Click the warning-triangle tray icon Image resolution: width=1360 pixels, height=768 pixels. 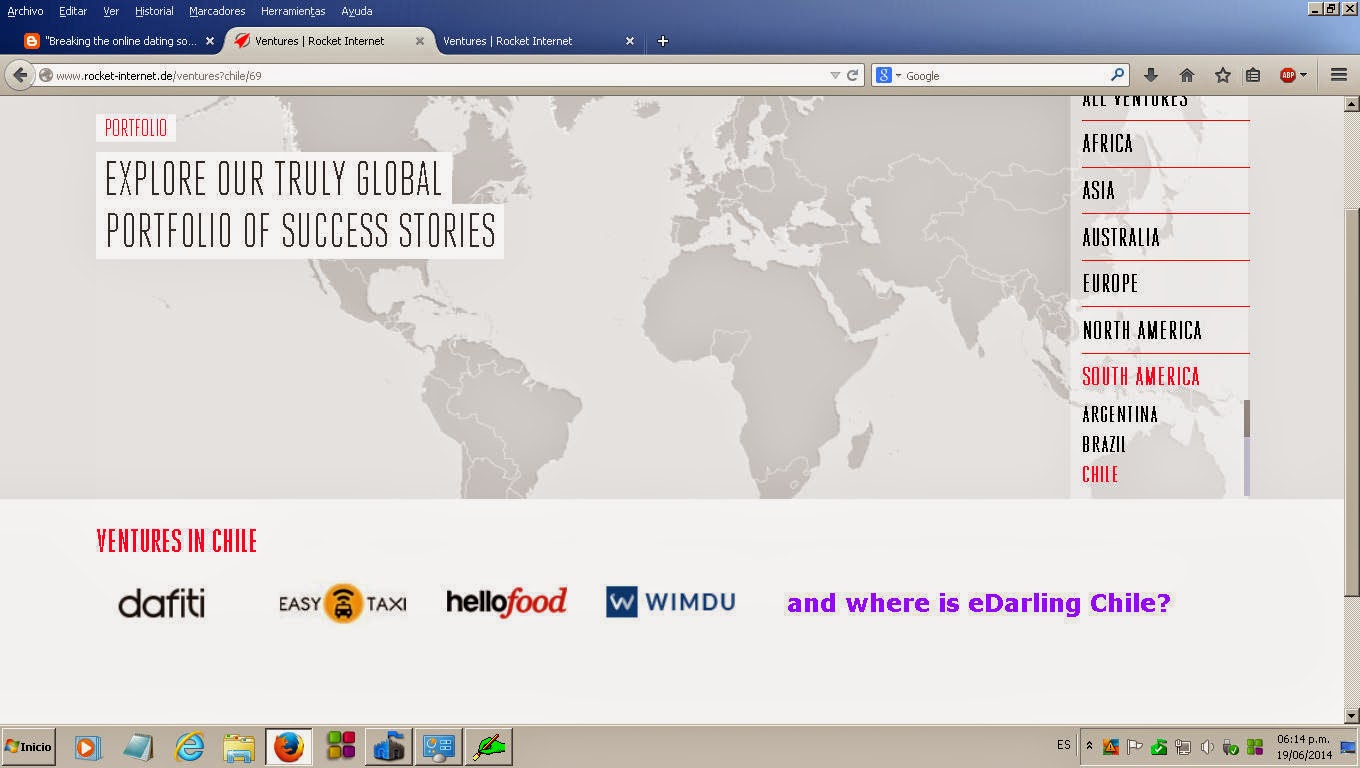point(1110,747)
